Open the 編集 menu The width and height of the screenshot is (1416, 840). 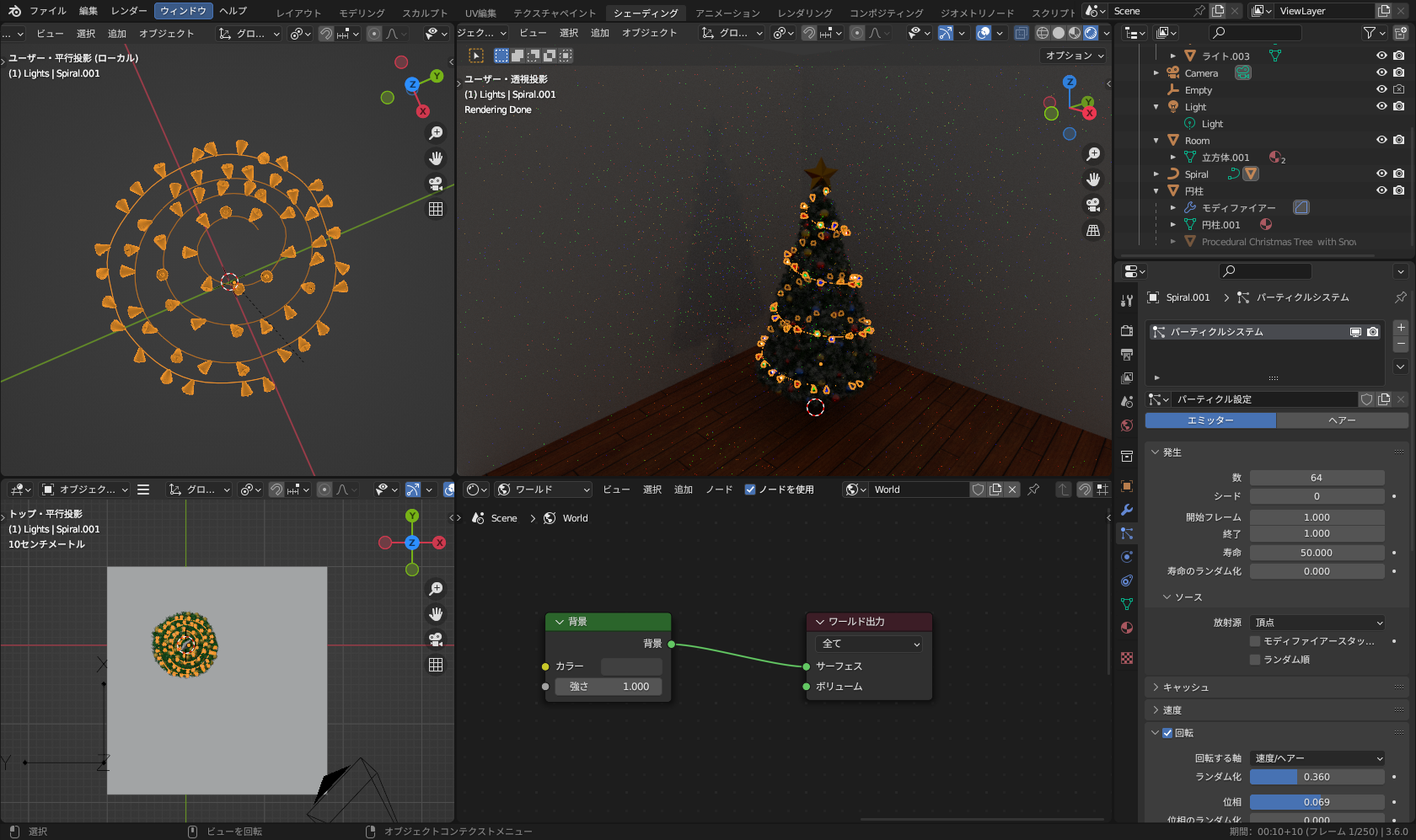coord(88,11)
